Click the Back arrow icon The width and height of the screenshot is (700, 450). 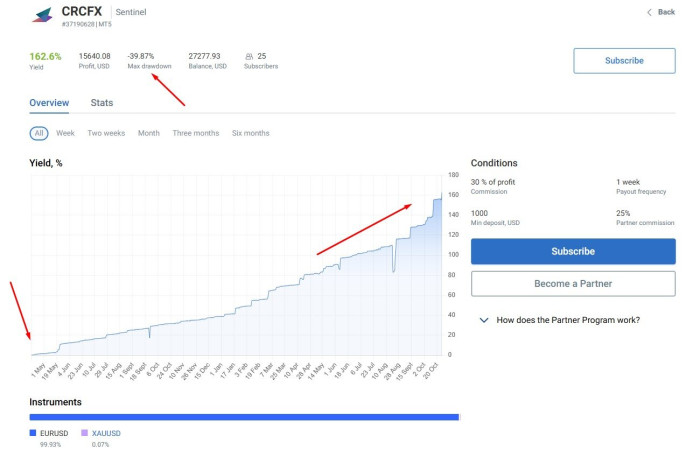tap(649, 12)
